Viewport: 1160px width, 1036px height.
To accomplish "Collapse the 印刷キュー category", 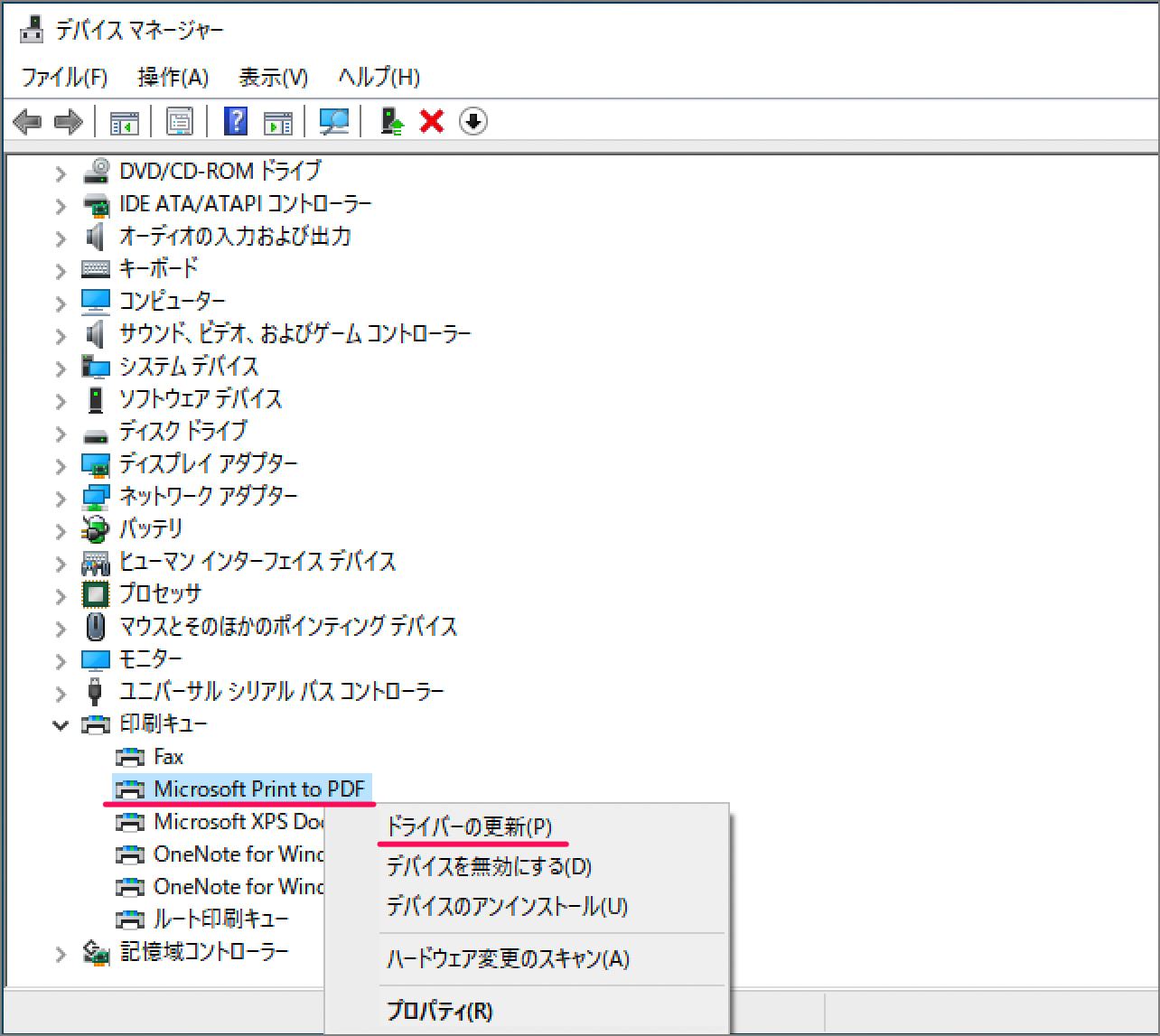I will [61, 725].
